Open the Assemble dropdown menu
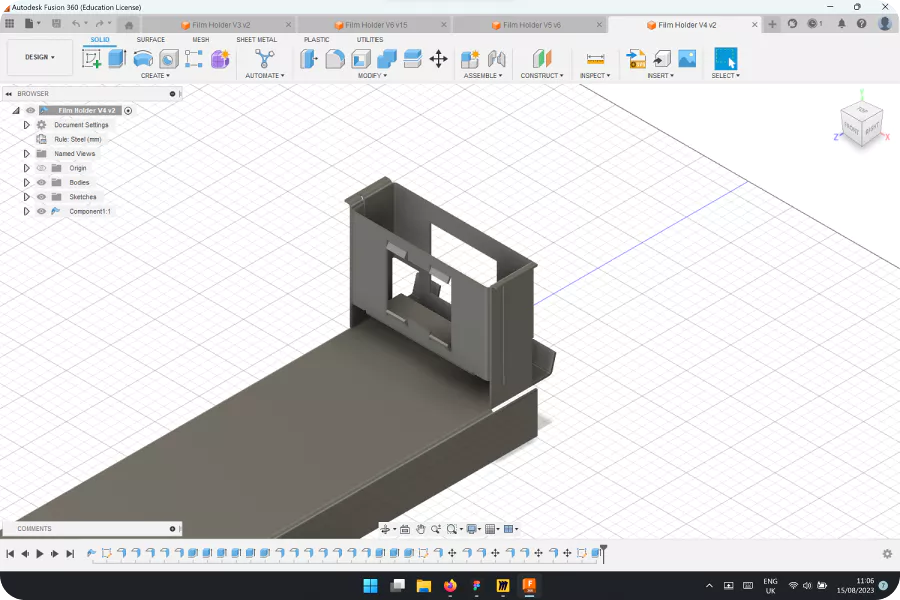 coord(483,76)
